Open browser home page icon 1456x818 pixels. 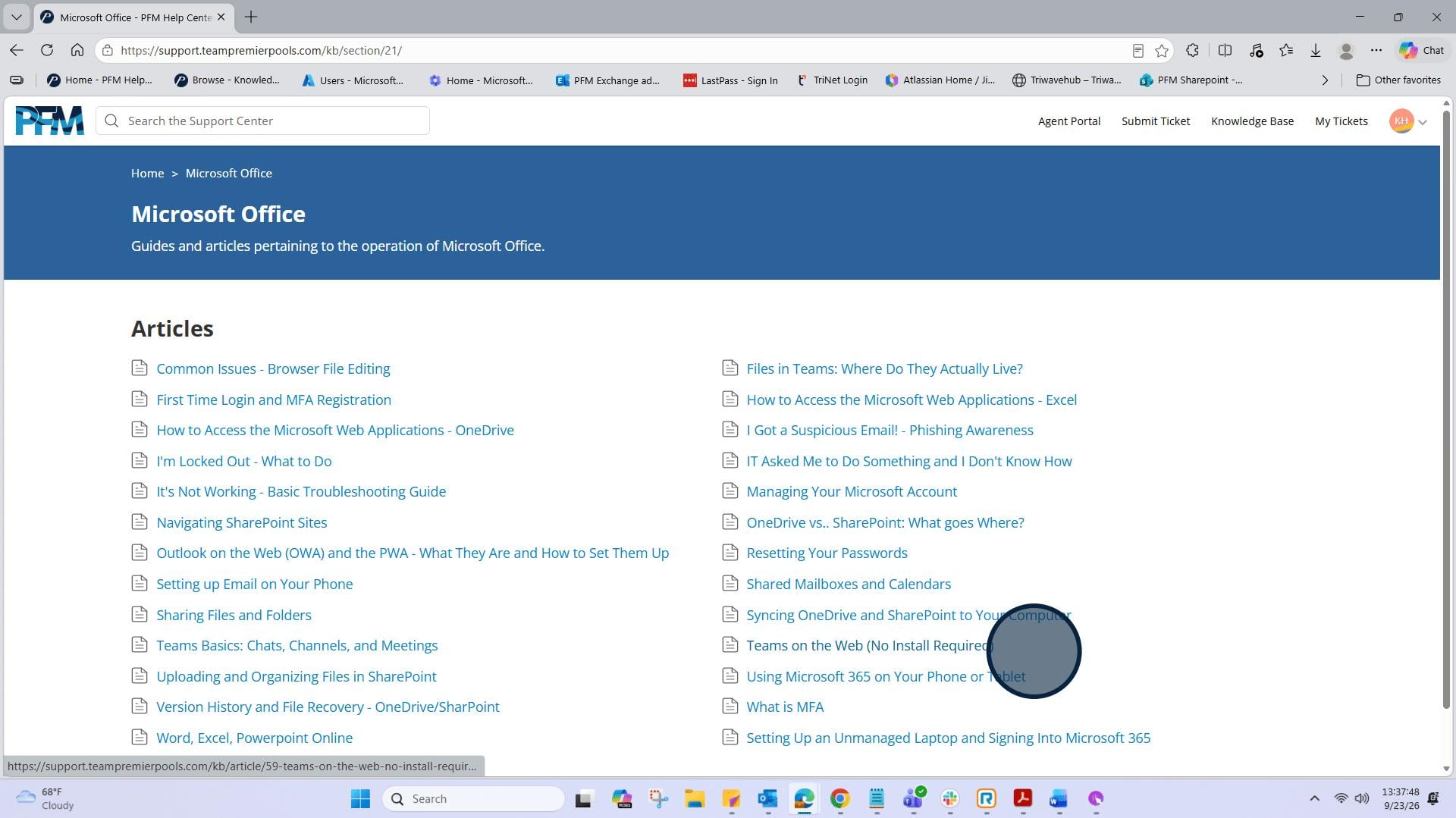[77, 50]
